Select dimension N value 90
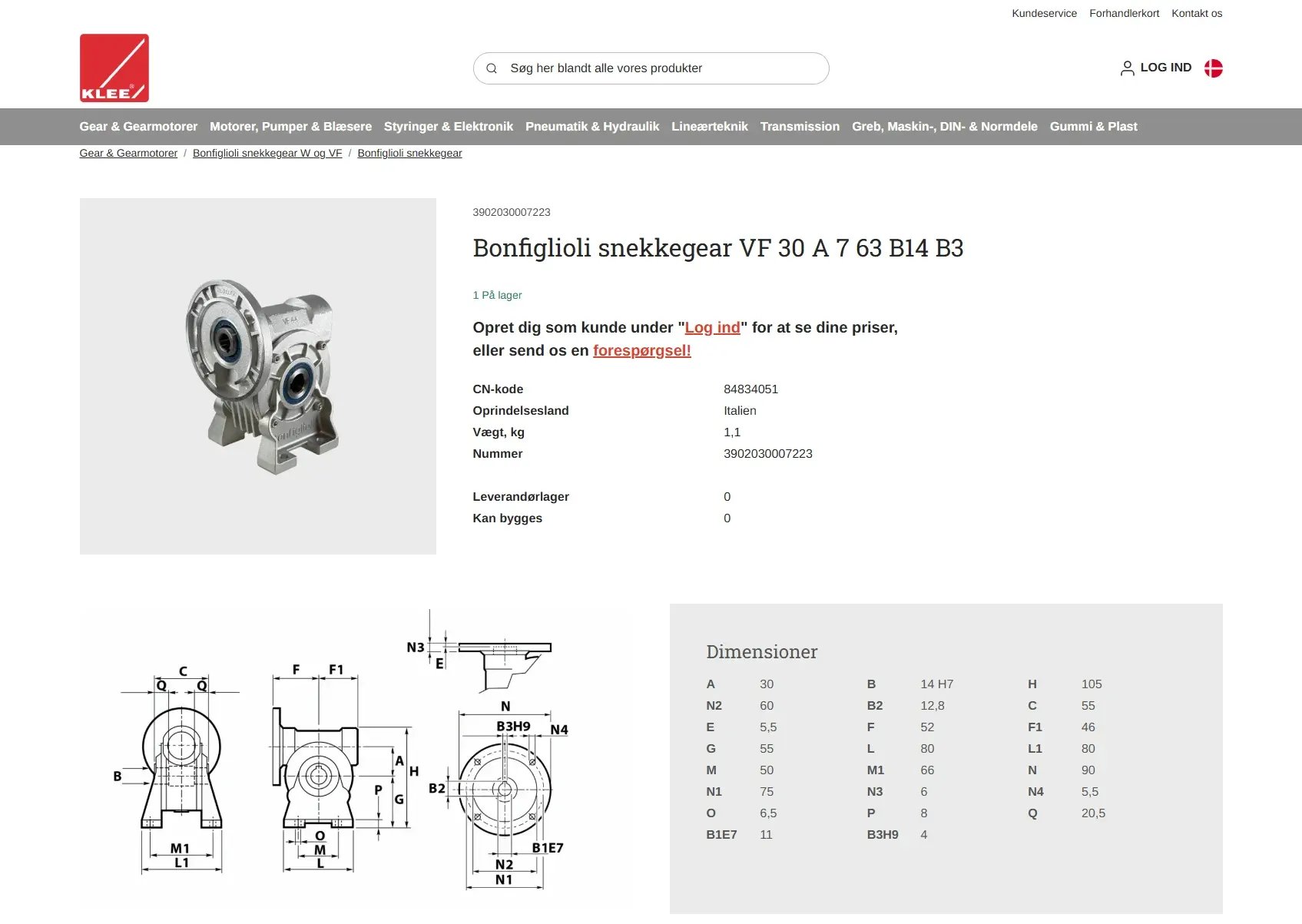Image resolution: width=1302 pixels, height=924 pixels. [1088, 770]
